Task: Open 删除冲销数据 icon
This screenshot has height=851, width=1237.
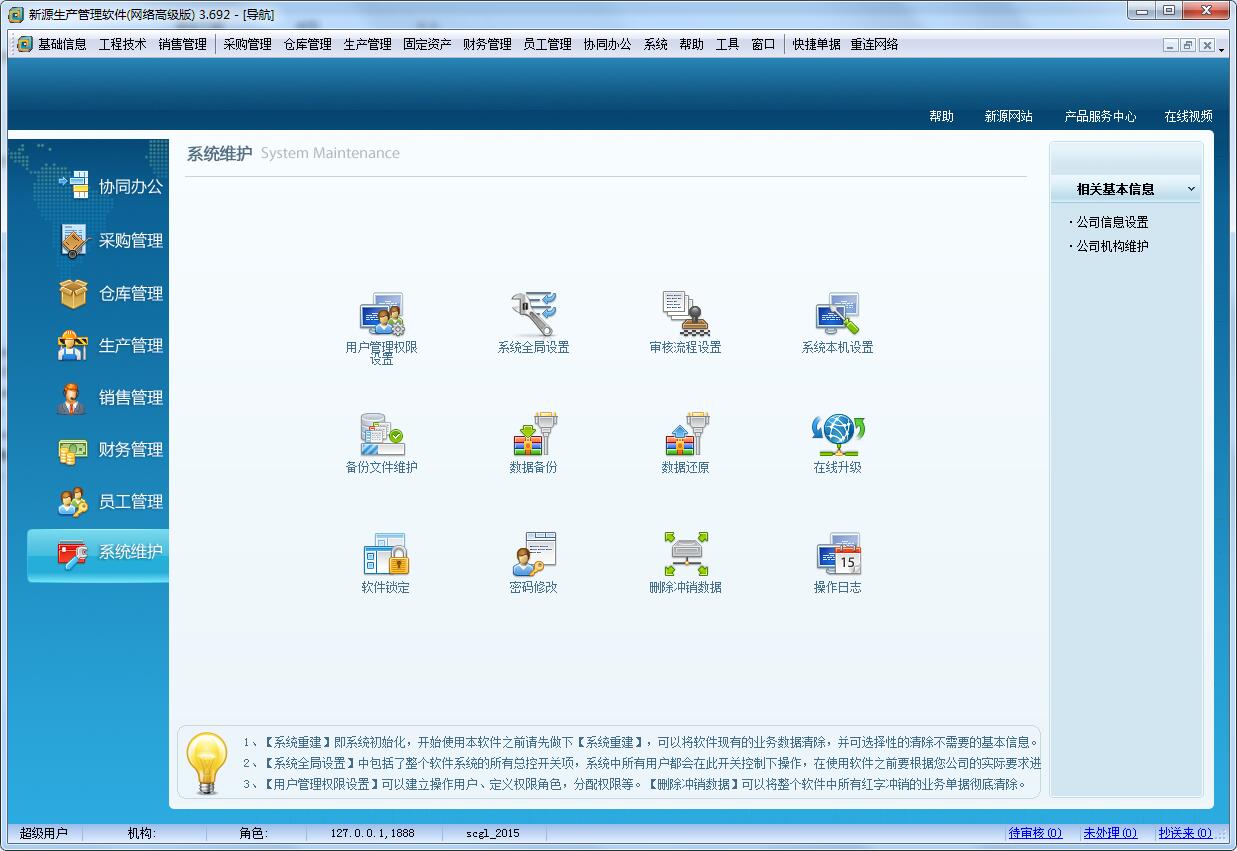Action: (x=685, y=555)
